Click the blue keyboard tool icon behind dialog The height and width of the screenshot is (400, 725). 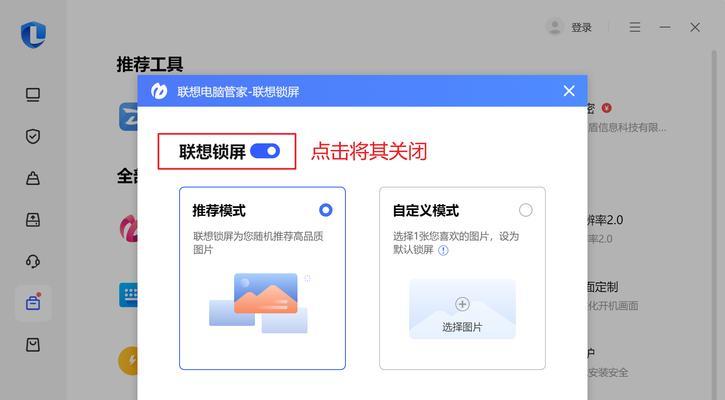[x=129, y=295]
